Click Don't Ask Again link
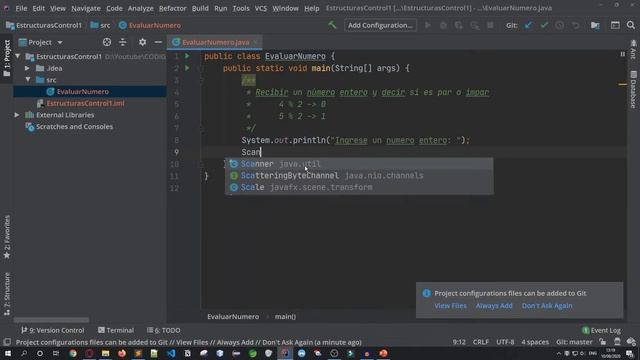640x360 pixels. coord(547,306)
